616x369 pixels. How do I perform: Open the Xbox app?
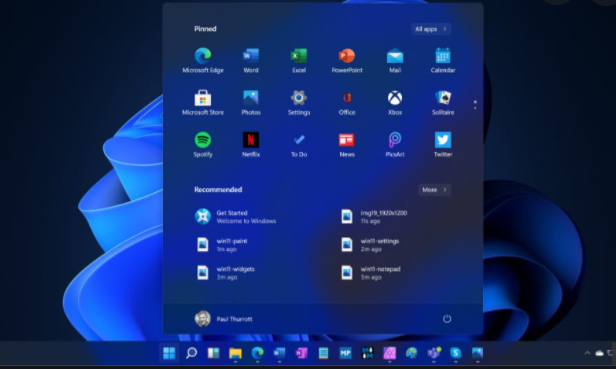click(395, 103)
